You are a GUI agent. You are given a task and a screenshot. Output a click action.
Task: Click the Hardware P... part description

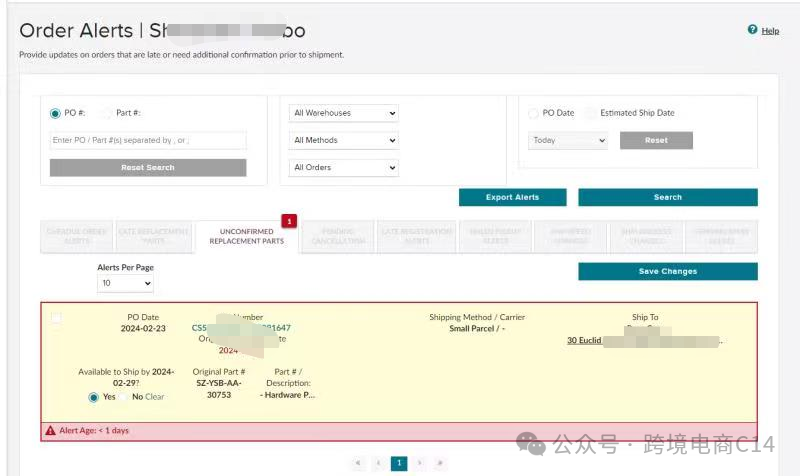pyautogui.click(x=287, y=395)
